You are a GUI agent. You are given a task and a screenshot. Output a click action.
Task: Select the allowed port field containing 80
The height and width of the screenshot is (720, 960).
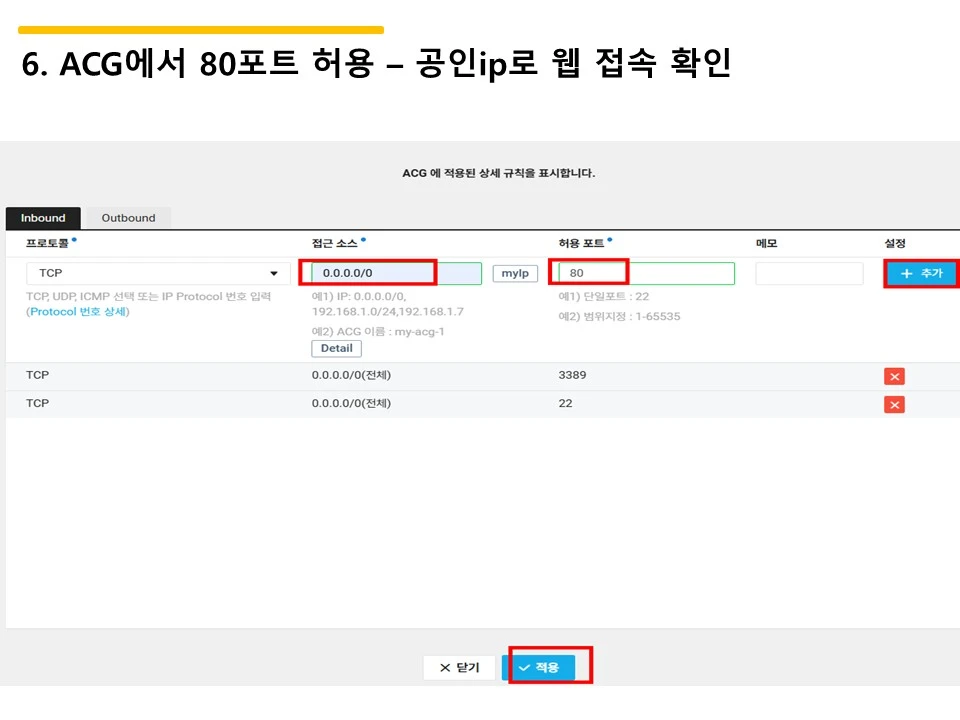(589, 272)
